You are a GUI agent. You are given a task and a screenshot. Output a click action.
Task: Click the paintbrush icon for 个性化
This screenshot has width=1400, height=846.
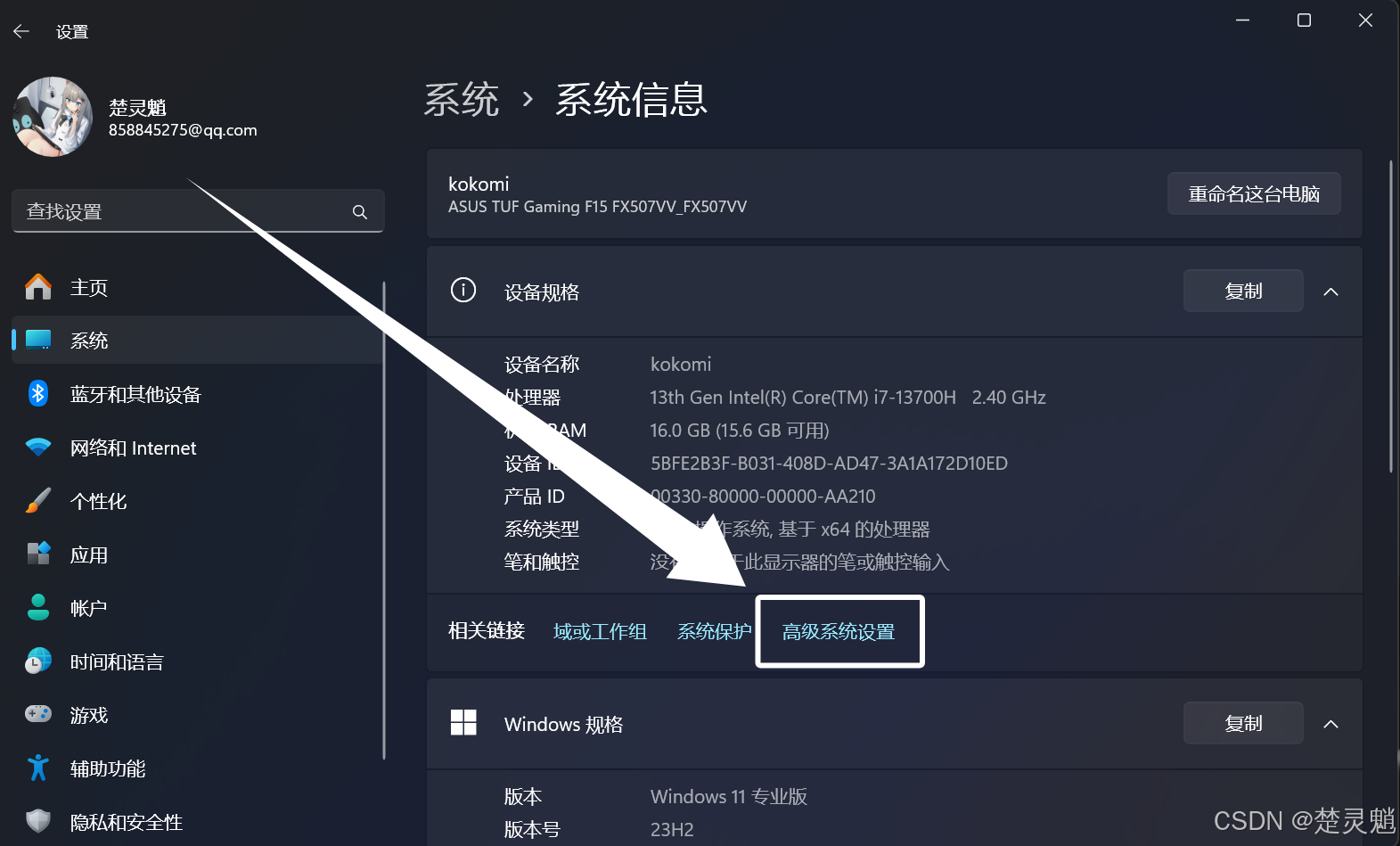coord(38,501)
